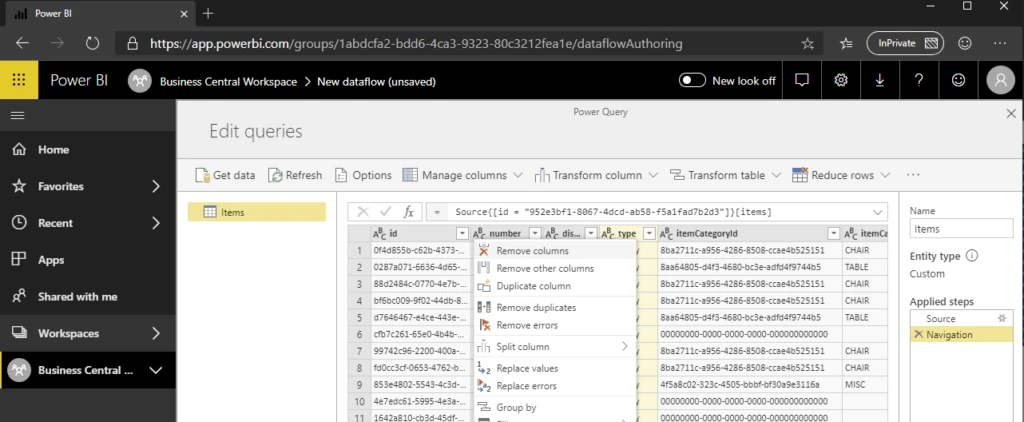Click Get data in the toolbar
Viewport: 1024px width, 422px height.
(225, 175)
